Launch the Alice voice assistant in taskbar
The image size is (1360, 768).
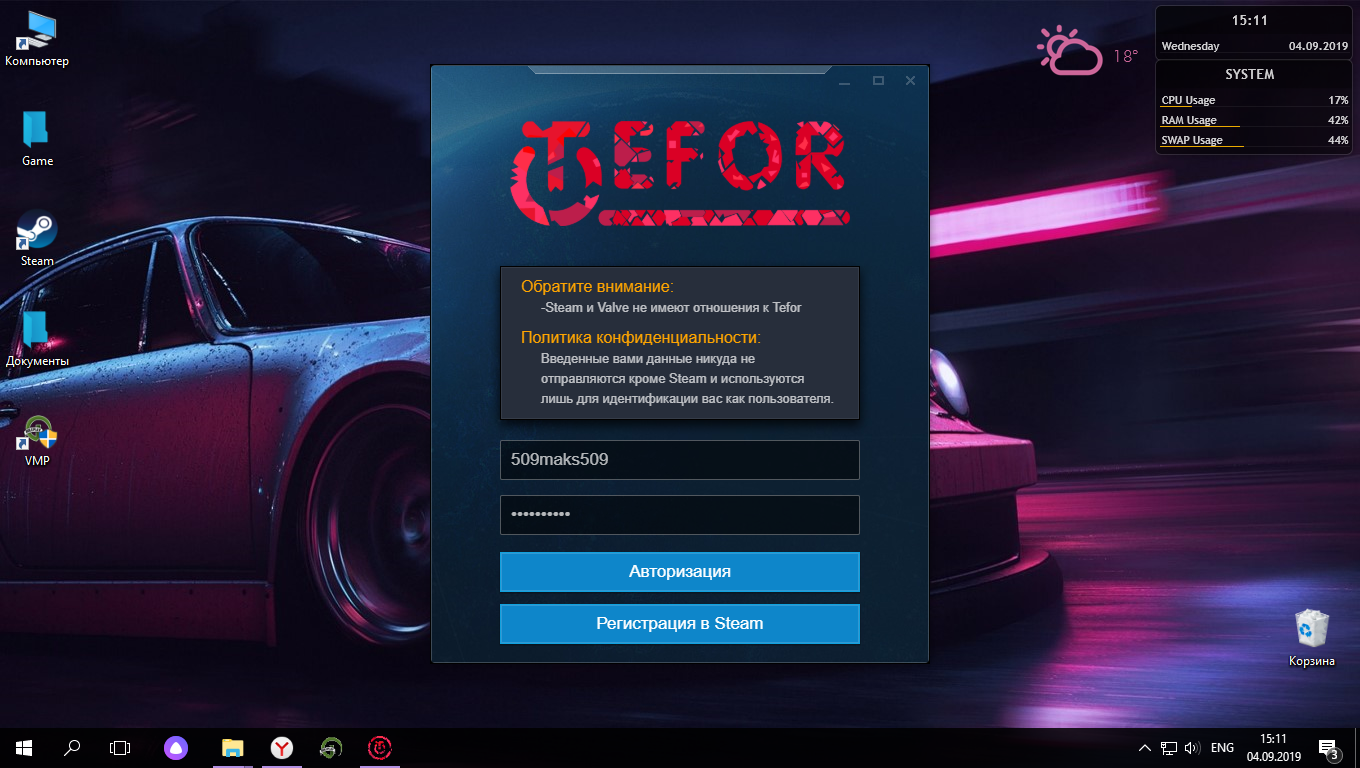click(x=175, y=747)
